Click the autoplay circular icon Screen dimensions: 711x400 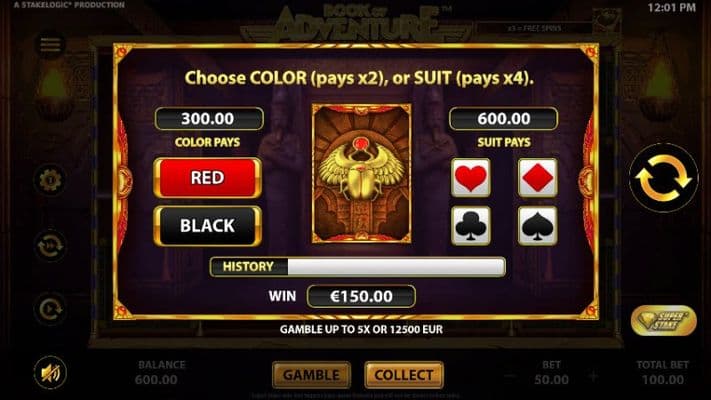50,309
